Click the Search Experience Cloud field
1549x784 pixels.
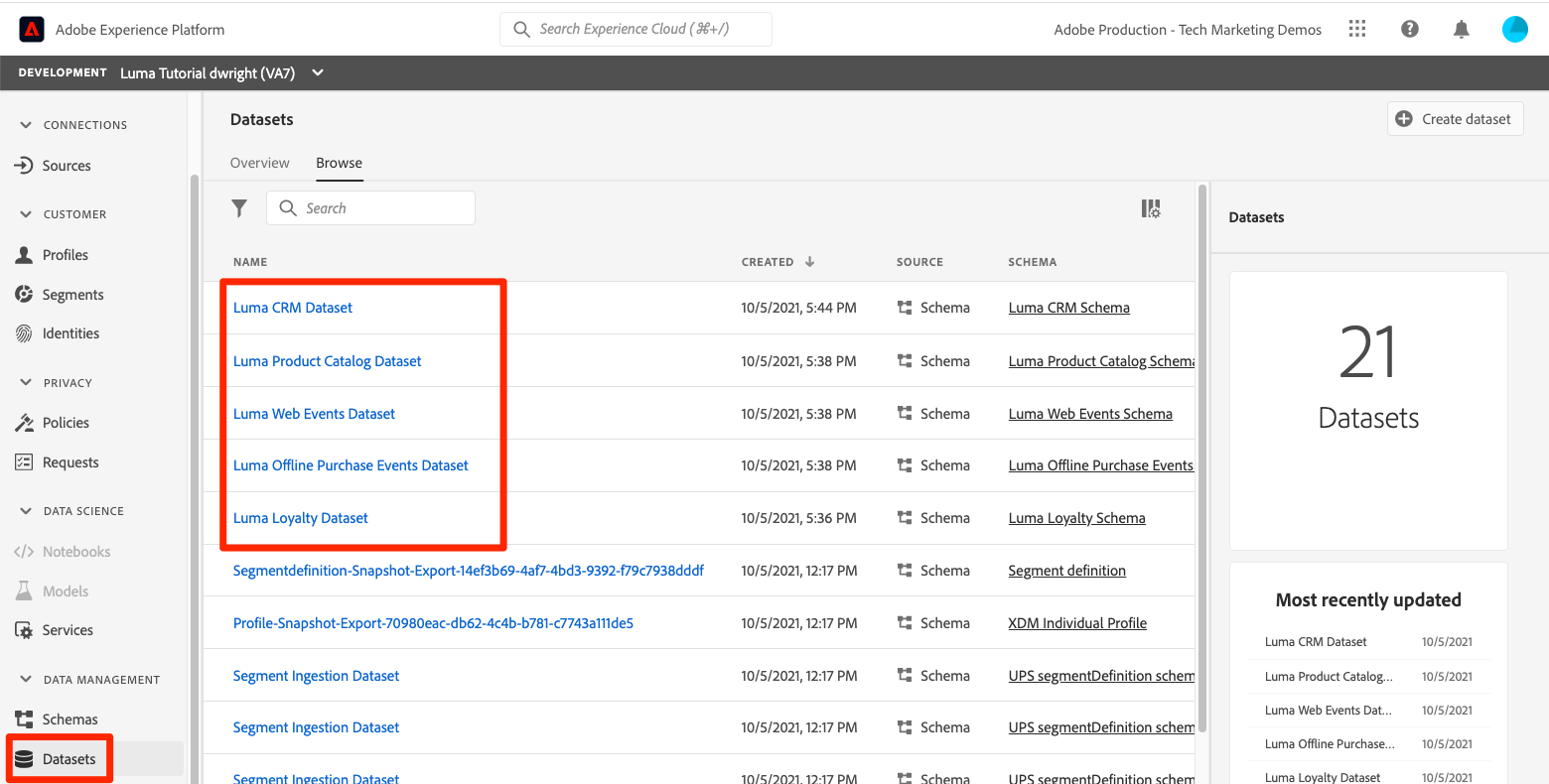tap(635, 30)
